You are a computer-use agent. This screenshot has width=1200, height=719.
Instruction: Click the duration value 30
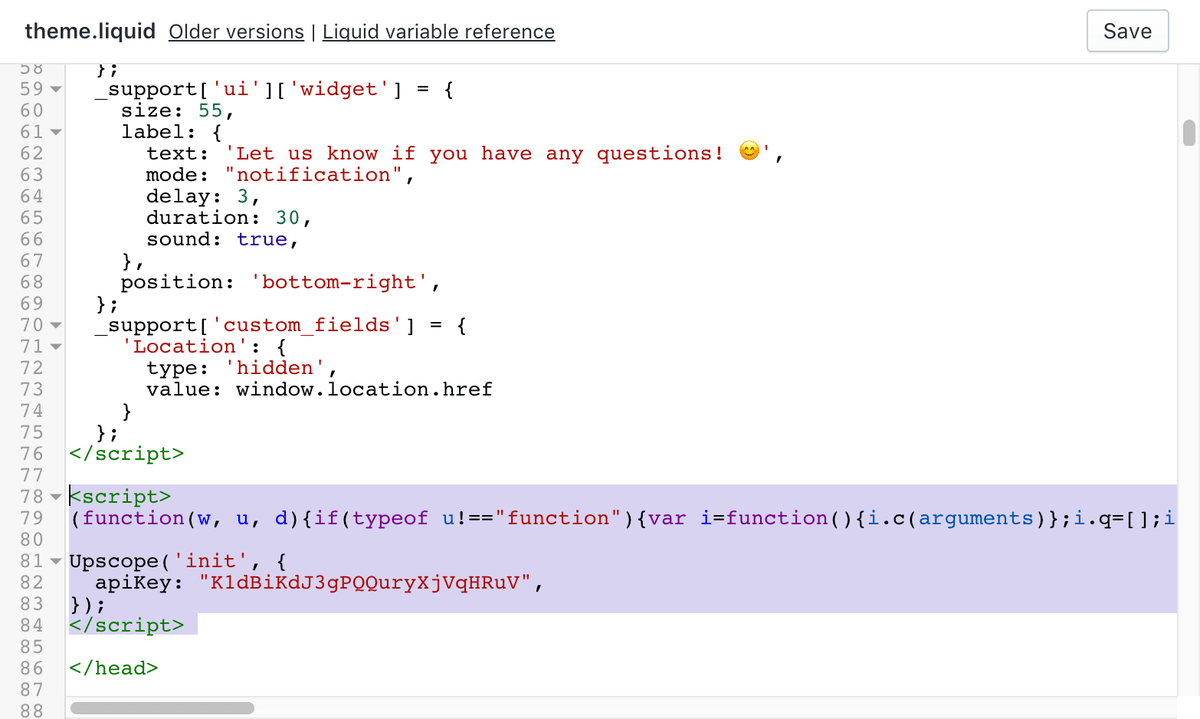pyautogui.click(x=288, y=218)
